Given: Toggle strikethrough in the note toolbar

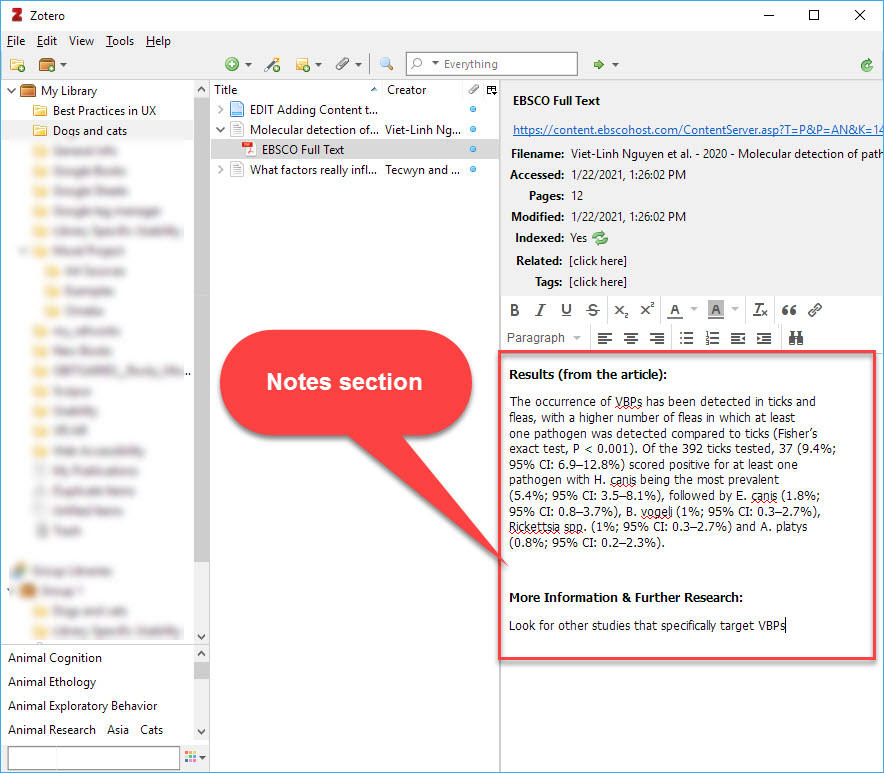Looking at the screenshot, I should [592, 310].
